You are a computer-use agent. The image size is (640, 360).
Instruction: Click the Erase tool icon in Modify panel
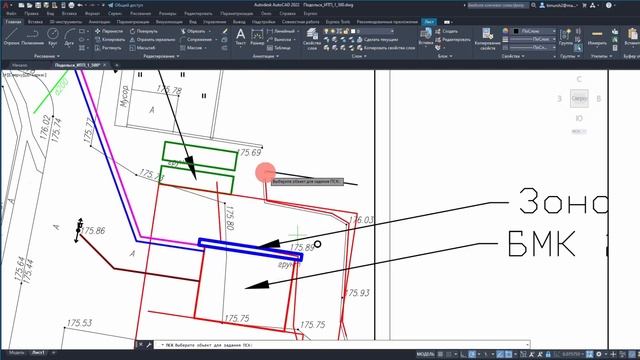225,31
